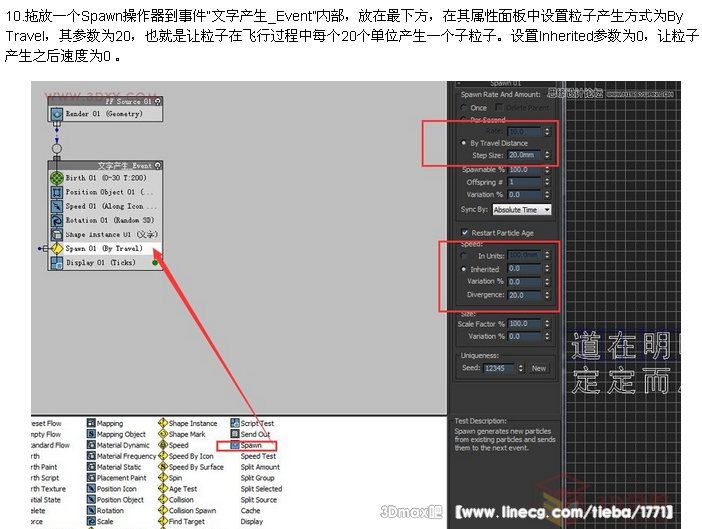
Task: Choose Mapping Object operator from the depot
Action: coord(121,435)
